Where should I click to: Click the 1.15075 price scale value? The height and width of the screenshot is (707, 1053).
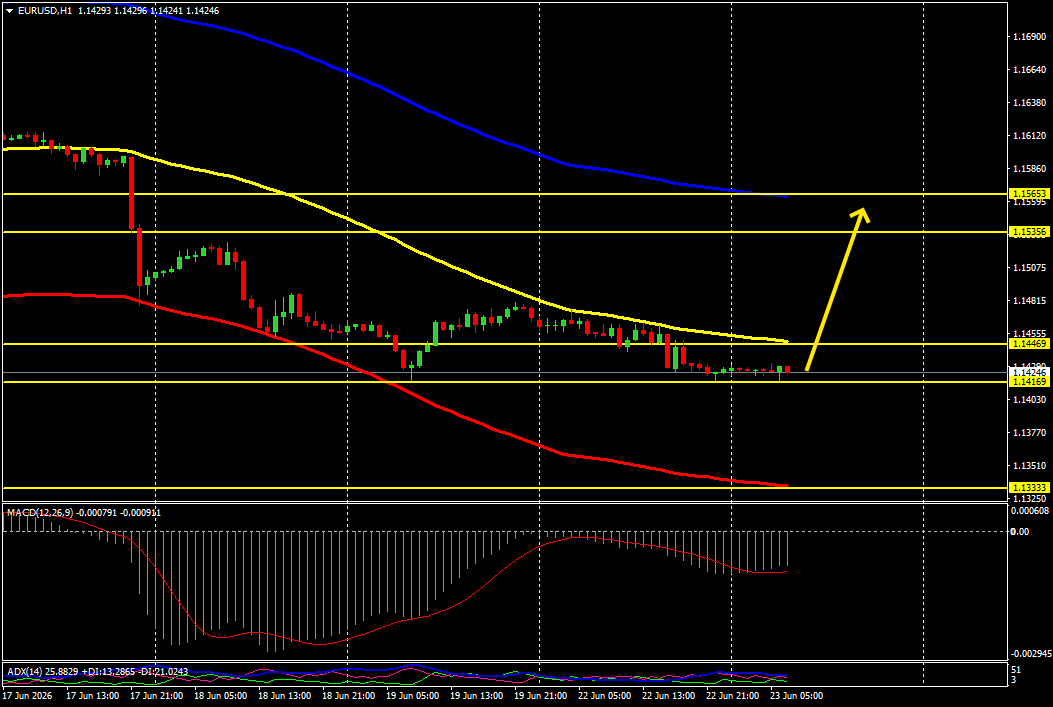coord(1029,268)
